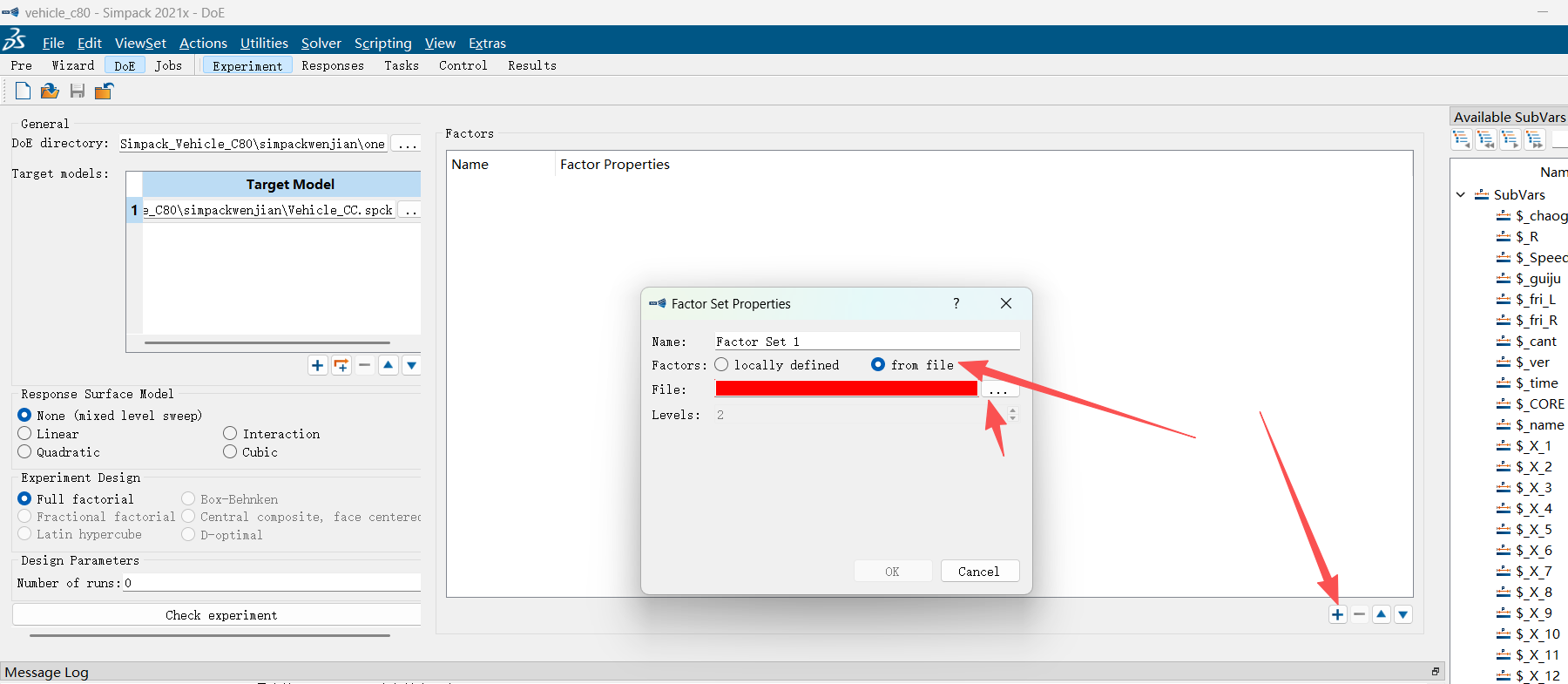Switch to the Jobs tab
The width and height of the screenshot is (1568, 684).
tap(168, 65)
